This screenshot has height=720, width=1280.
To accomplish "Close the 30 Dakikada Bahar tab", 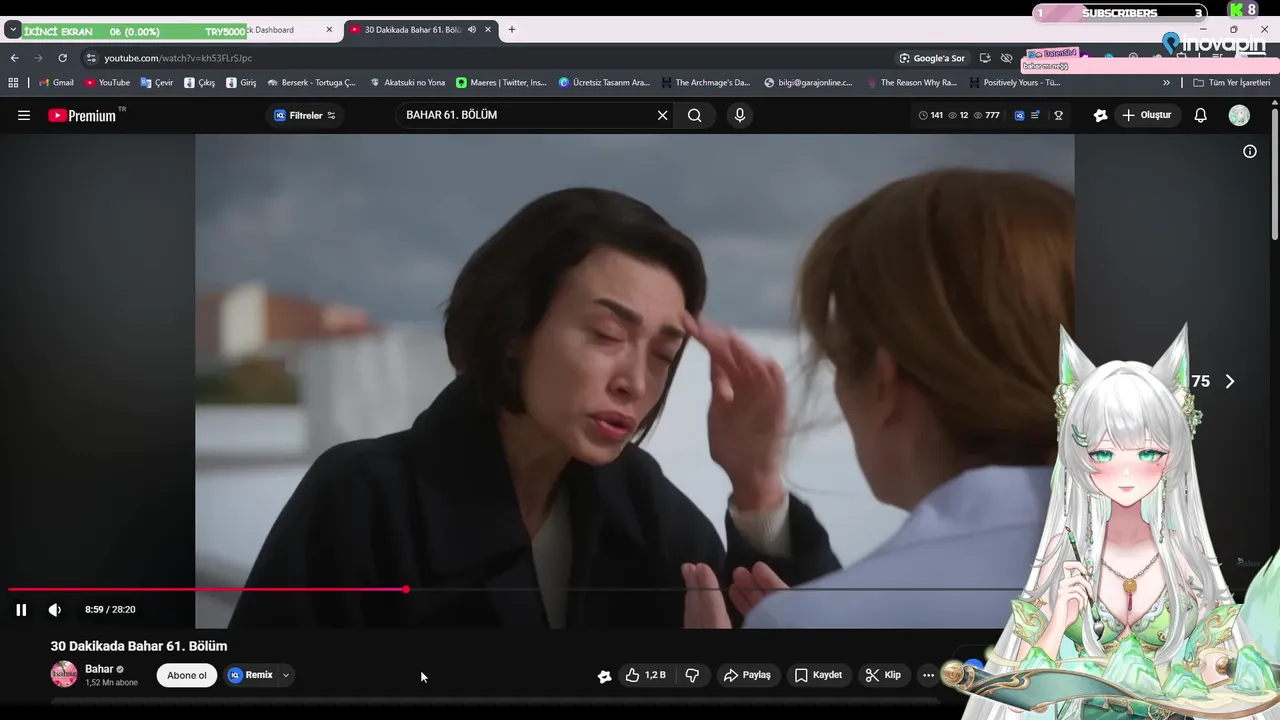I will point(488,30).
